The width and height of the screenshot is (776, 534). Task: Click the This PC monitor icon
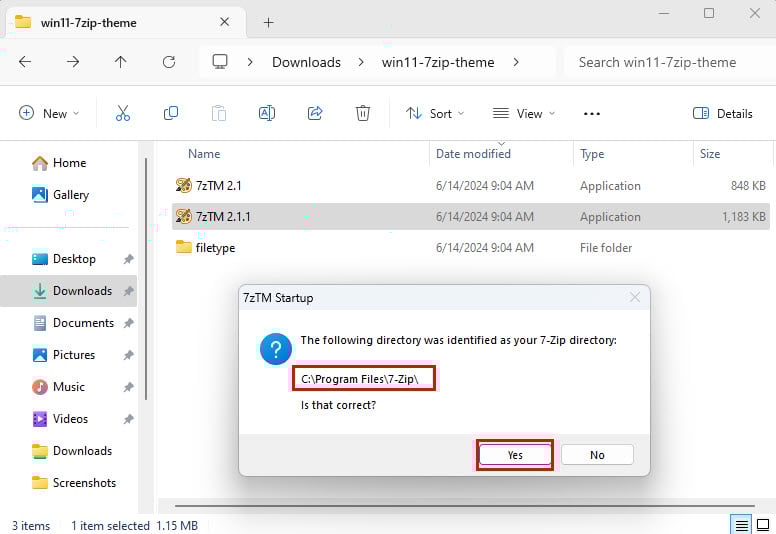coord(220,62)
